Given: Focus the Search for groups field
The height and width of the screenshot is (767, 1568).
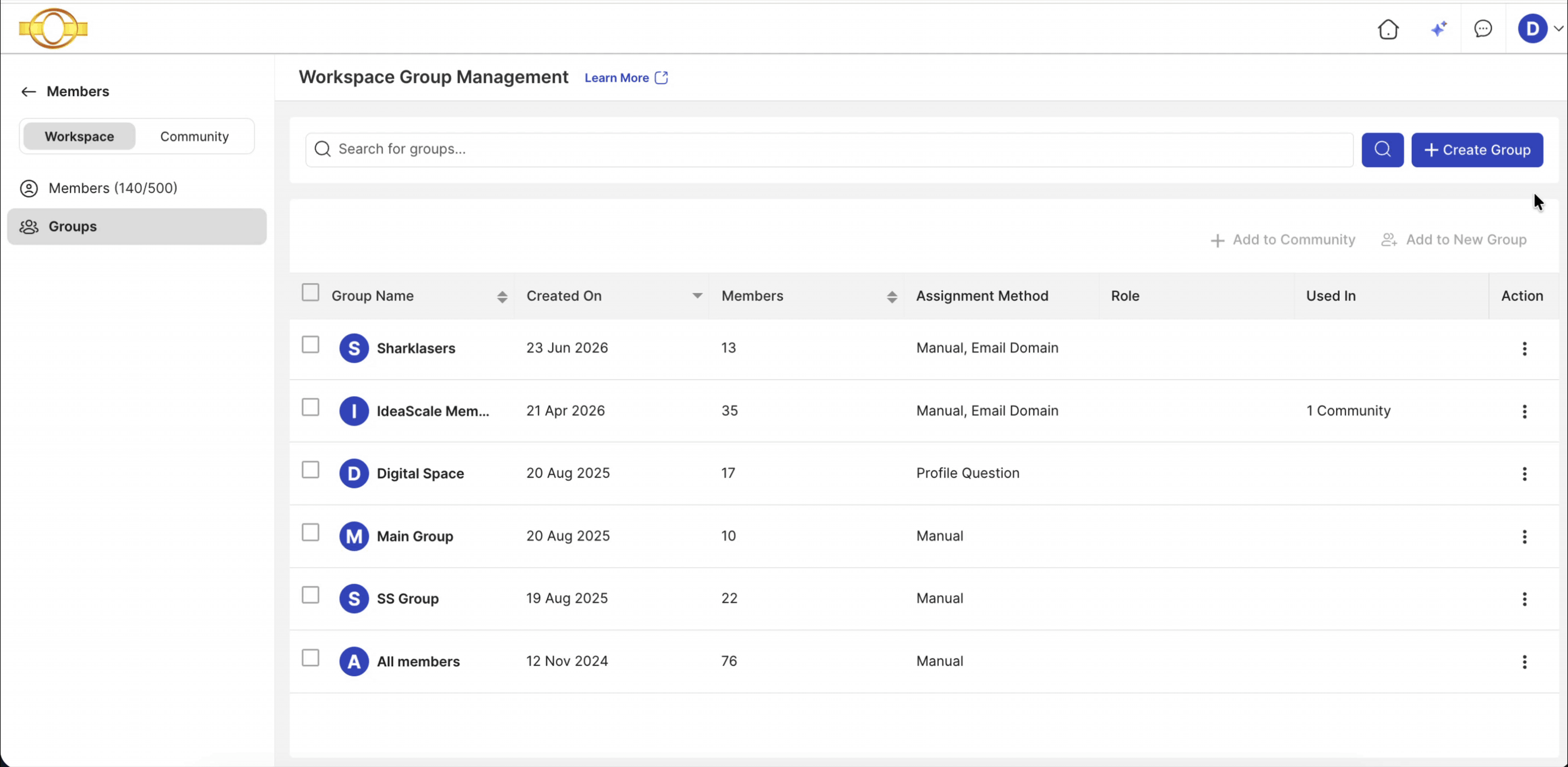Looking at the screenshot, I should pos(829,150).
